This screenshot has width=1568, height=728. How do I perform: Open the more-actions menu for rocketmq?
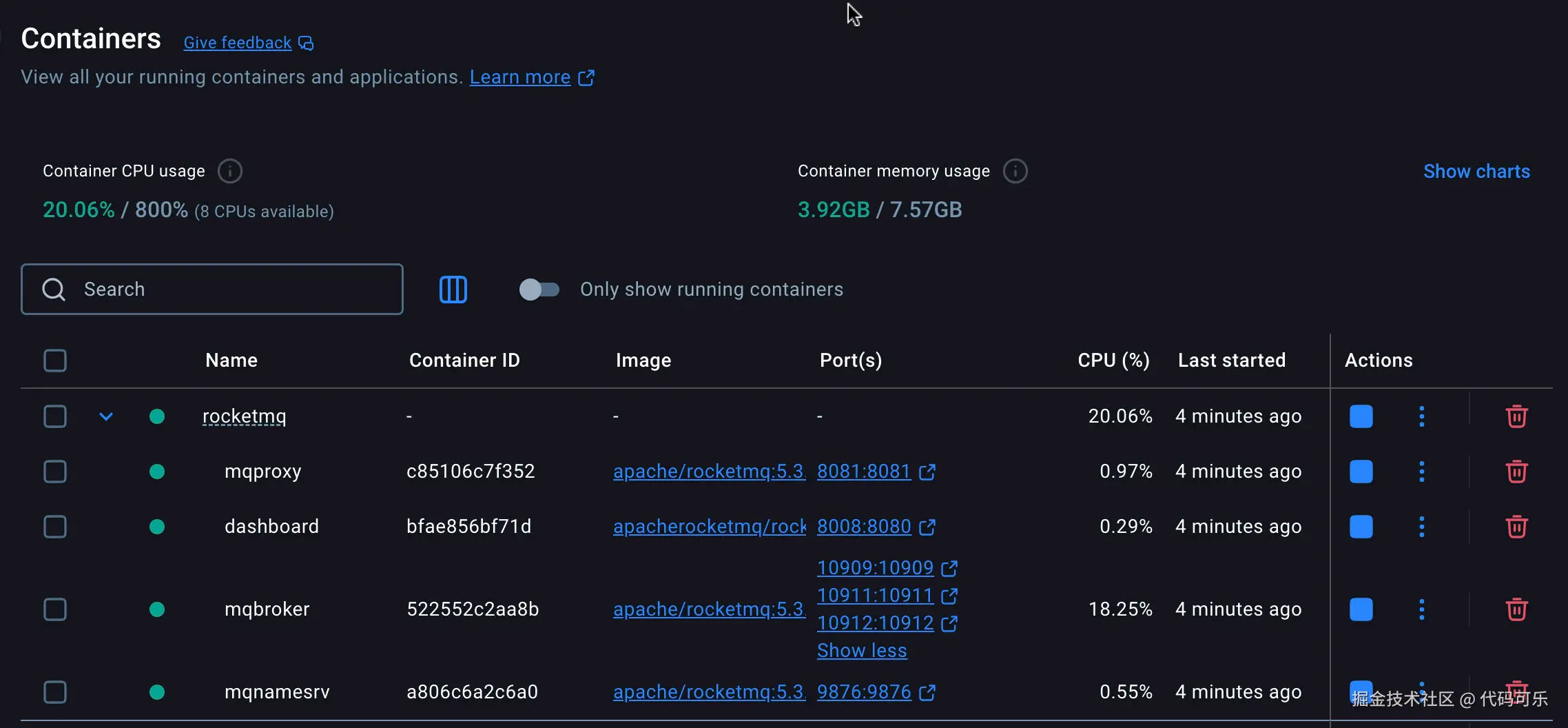[x=1421, y=416]
